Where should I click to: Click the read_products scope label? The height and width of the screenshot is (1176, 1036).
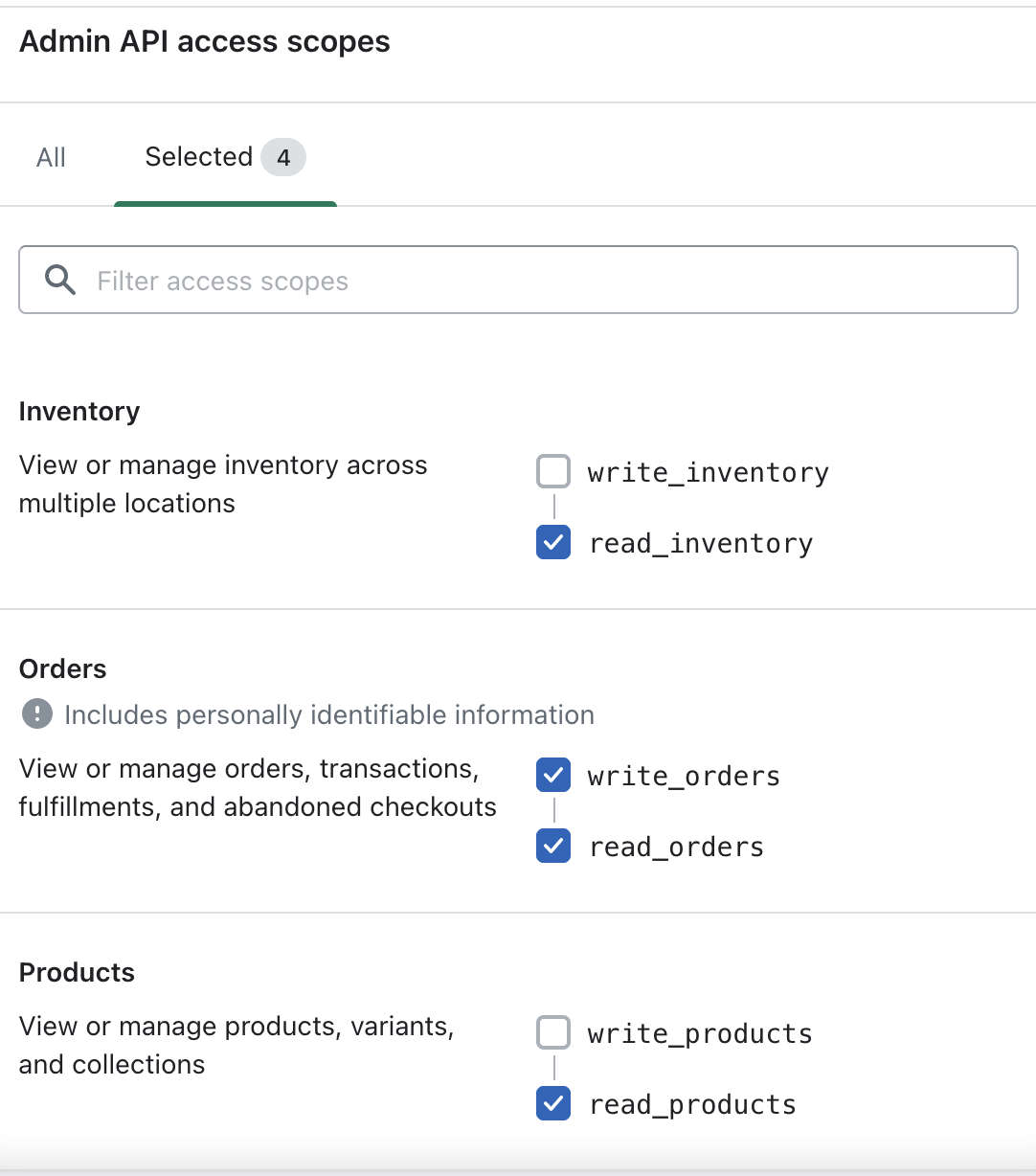692,1104
